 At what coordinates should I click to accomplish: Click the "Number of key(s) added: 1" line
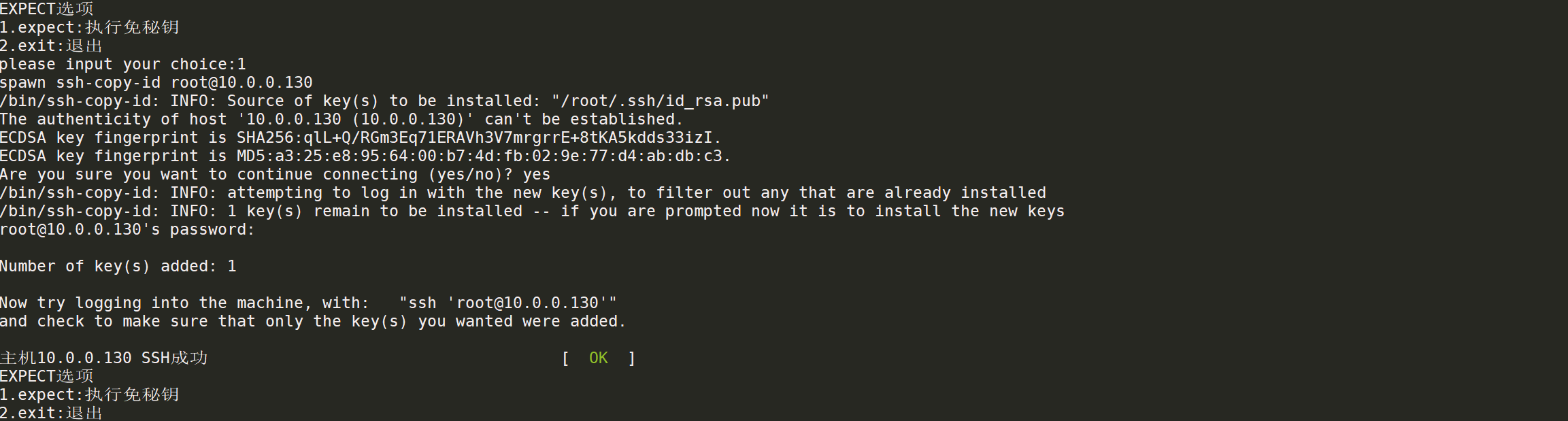tap(118, 266)
